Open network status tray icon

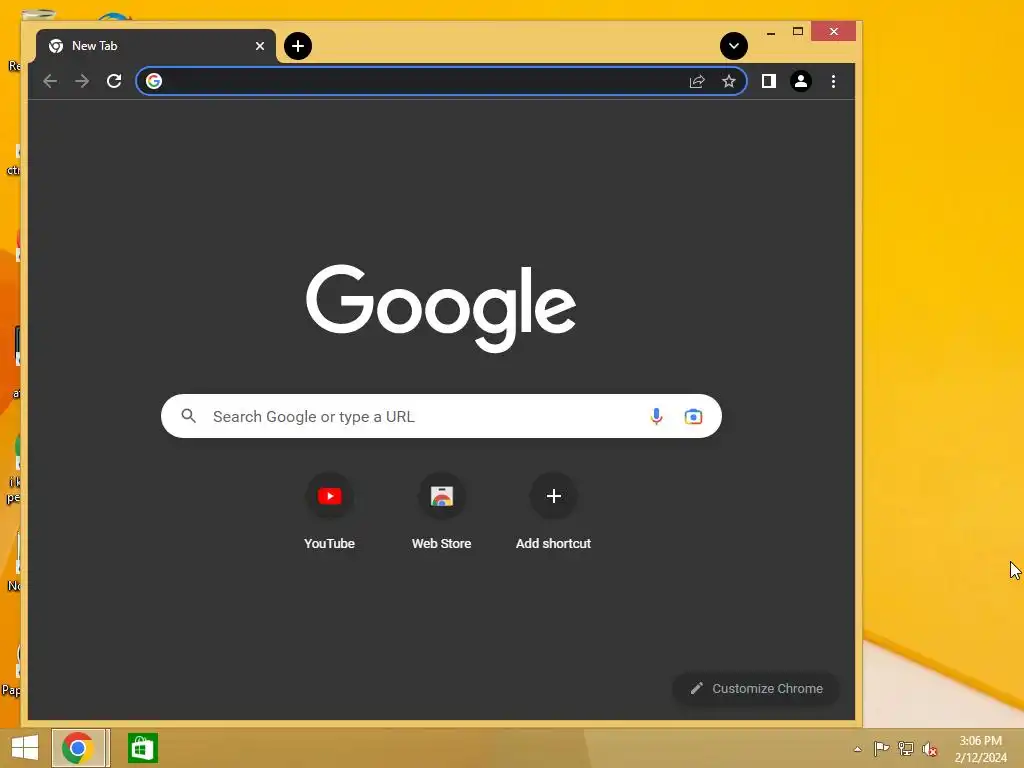pyautogui.click(x=906, y=748)
